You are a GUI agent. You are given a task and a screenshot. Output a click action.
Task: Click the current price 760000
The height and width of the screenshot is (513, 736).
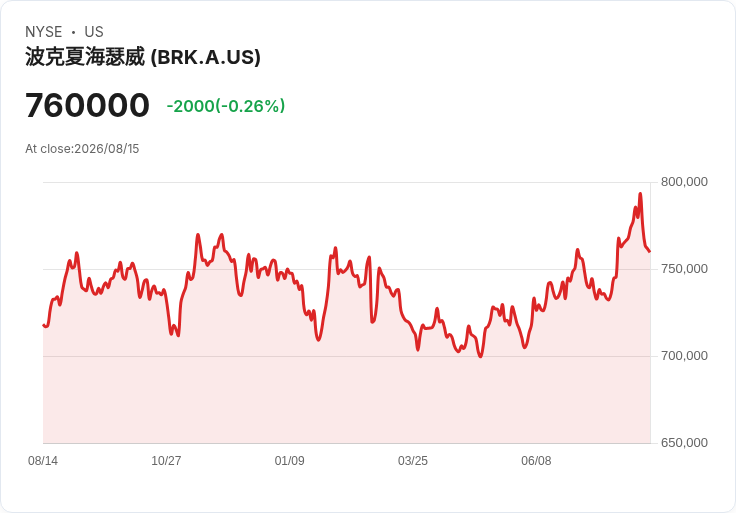(x=87, y=105)
